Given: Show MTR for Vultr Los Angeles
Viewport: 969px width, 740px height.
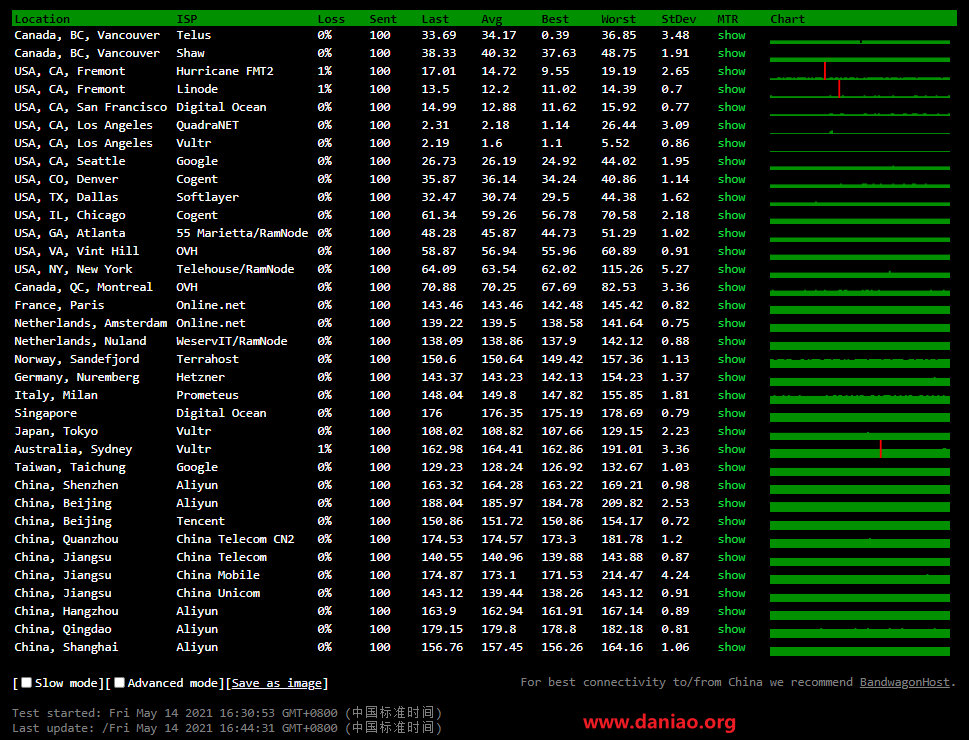Looking at the screenshot, I should click(x=732, y=143).
